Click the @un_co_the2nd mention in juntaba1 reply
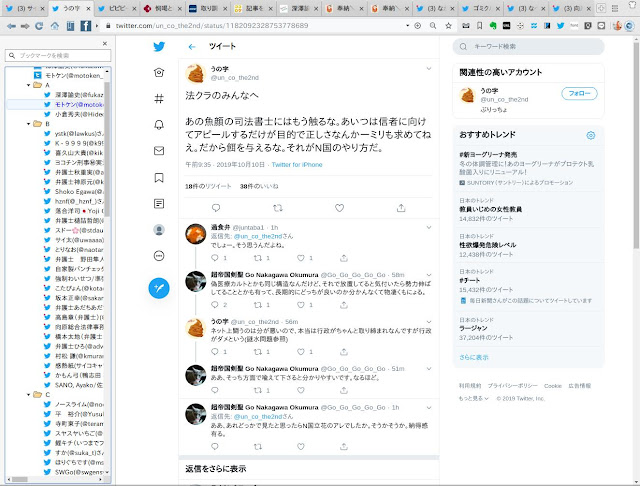 pos(258,236)
